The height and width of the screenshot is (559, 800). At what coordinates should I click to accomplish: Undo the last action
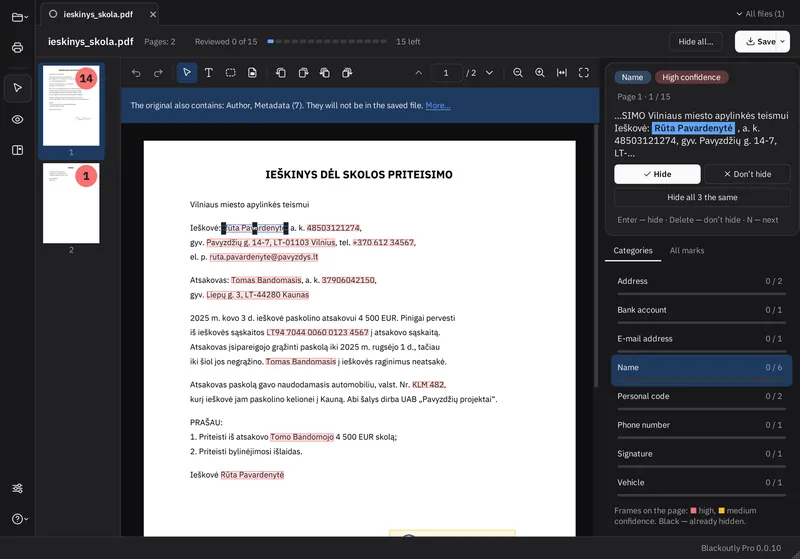pyautogui.click(x=136, y=73)
